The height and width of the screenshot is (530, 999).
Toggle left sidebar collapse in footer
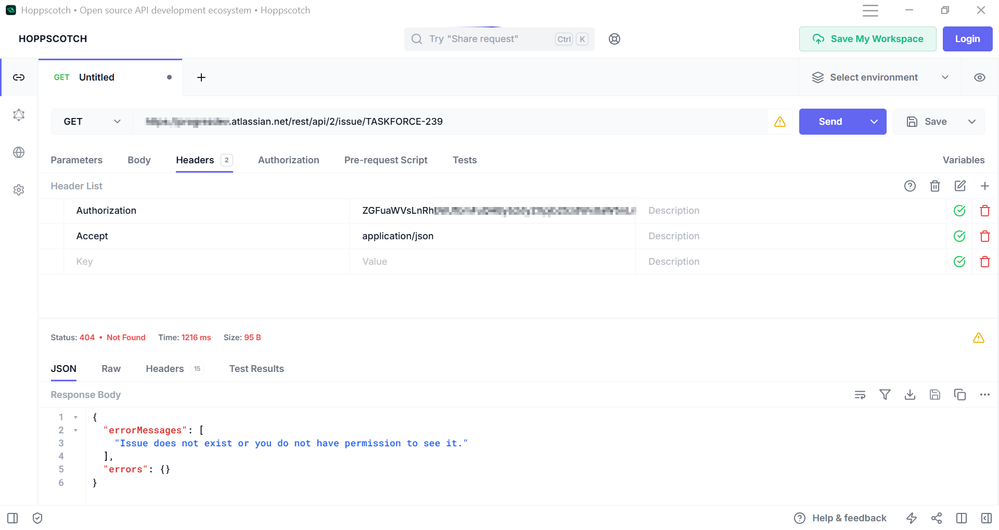coord(13,518)
